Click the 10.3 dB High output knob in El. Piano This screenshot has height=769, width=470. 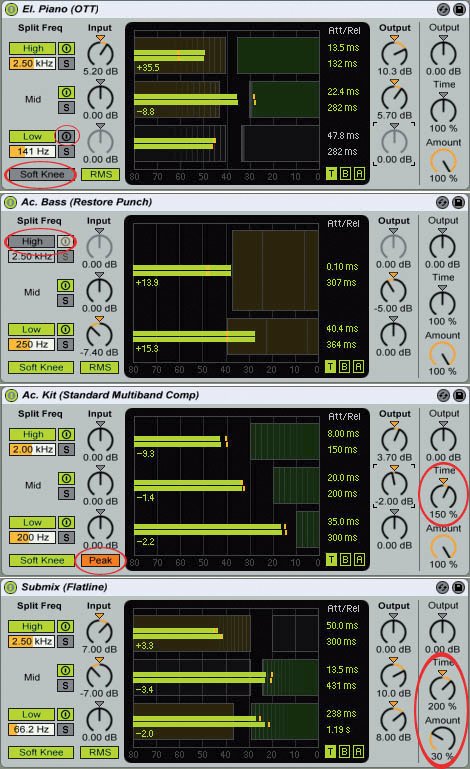click(394, 53)
